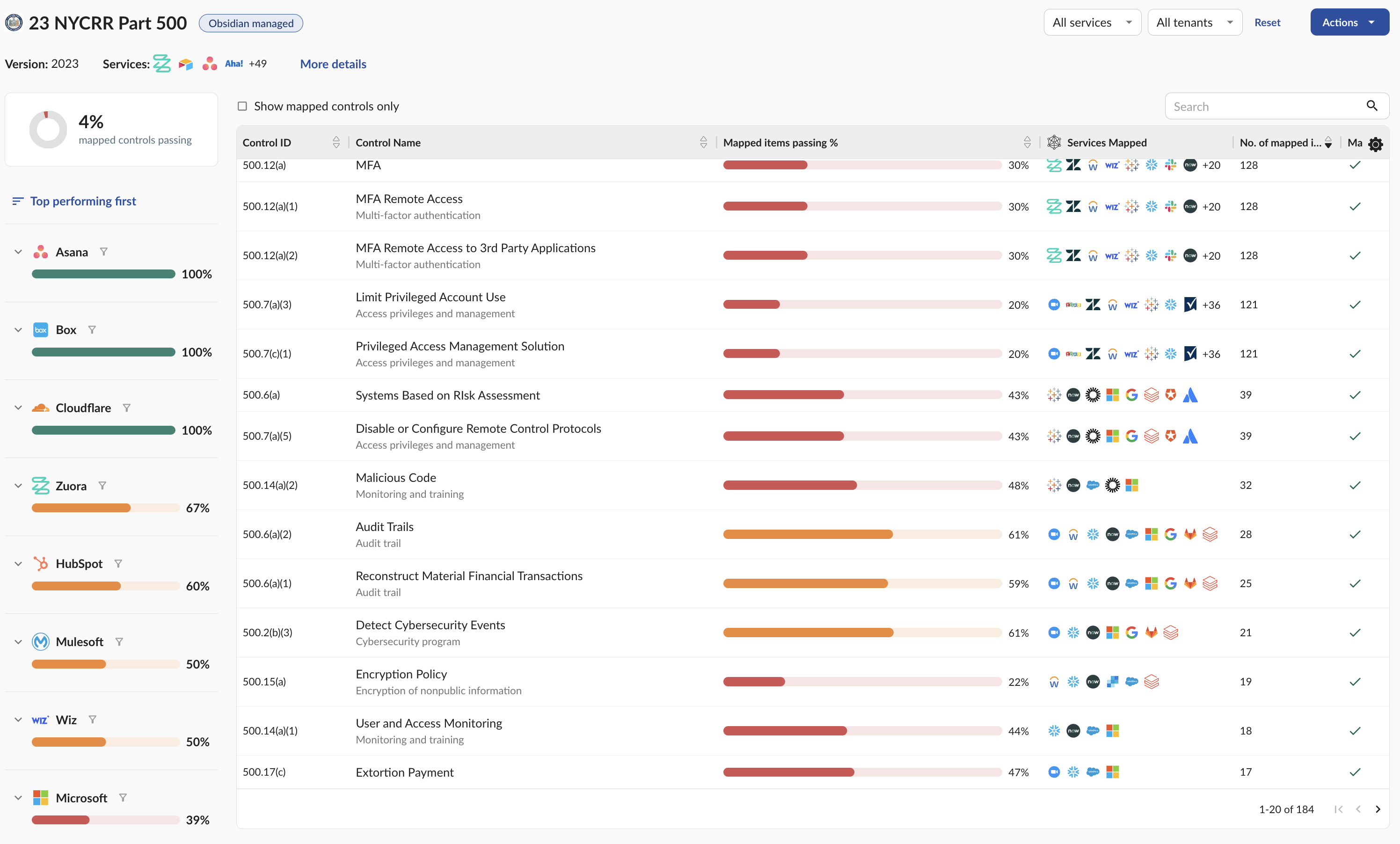The width and height of the screenshot is (1400, 844).
Task: Filter by Asana using funnel icon
Action: click(103, 252)
